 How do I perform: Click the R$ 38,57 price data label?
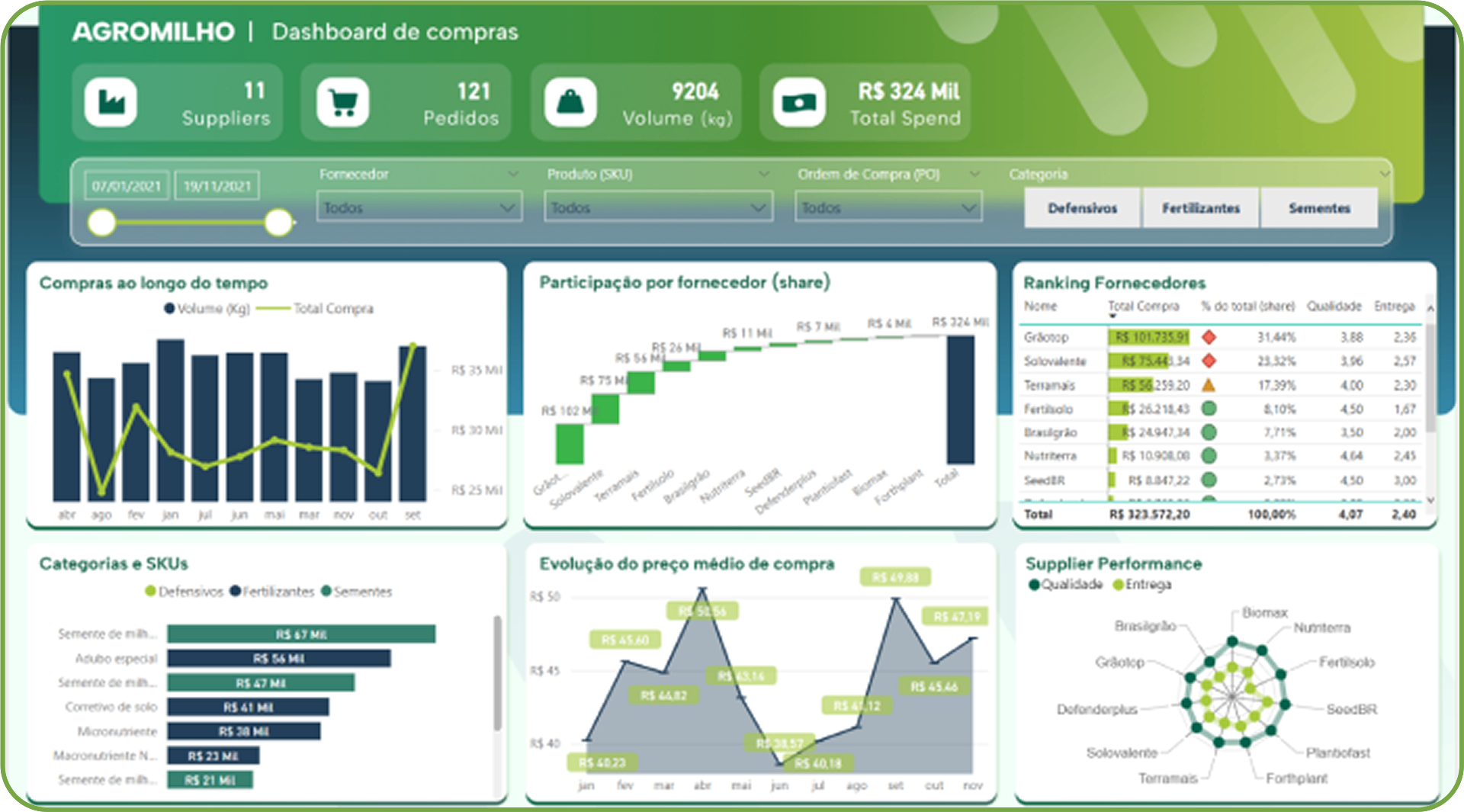point(779,743)
